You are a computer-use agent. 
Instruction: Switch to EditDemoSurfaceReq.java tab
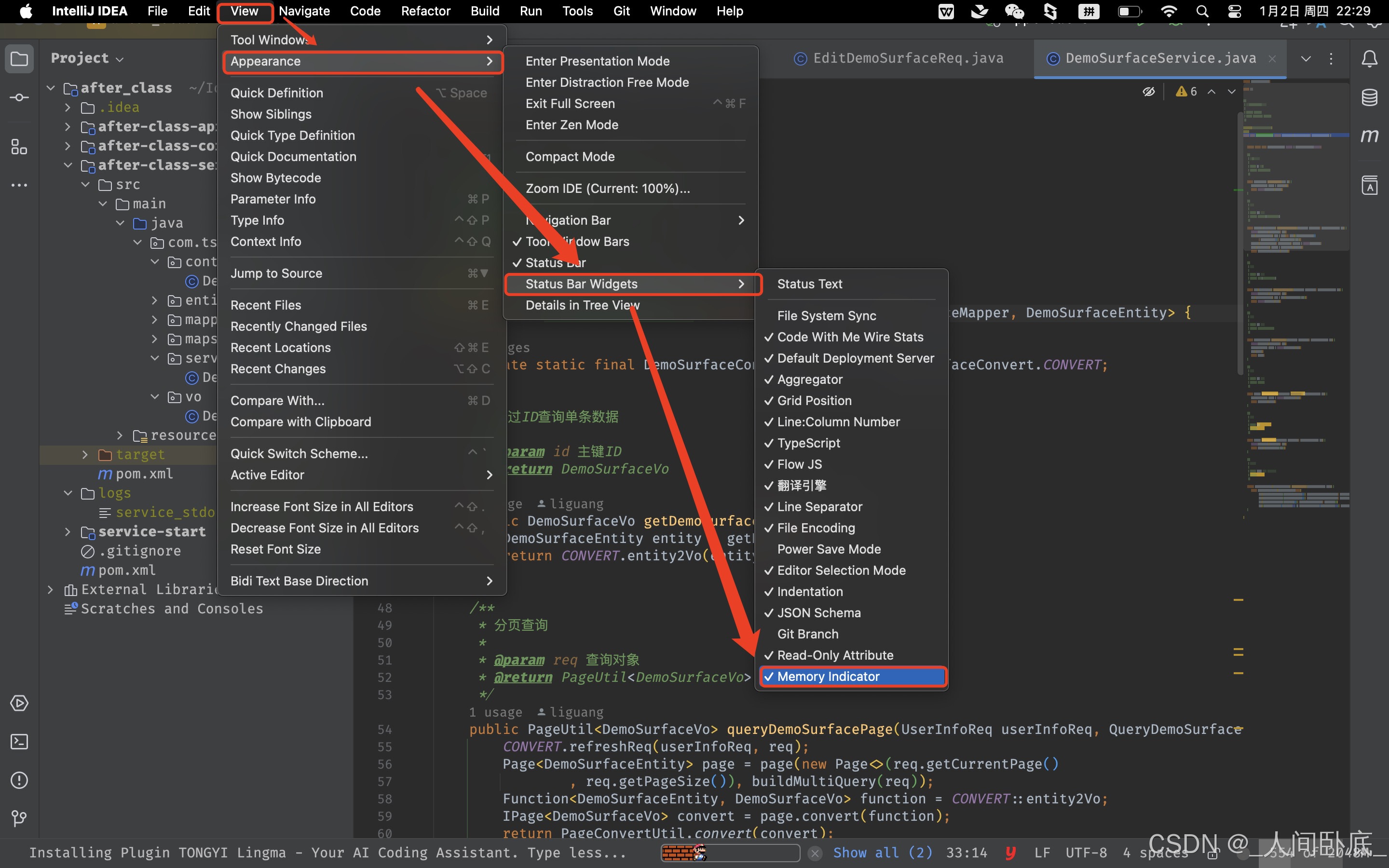pyautogui.click(x=908, y=58)
